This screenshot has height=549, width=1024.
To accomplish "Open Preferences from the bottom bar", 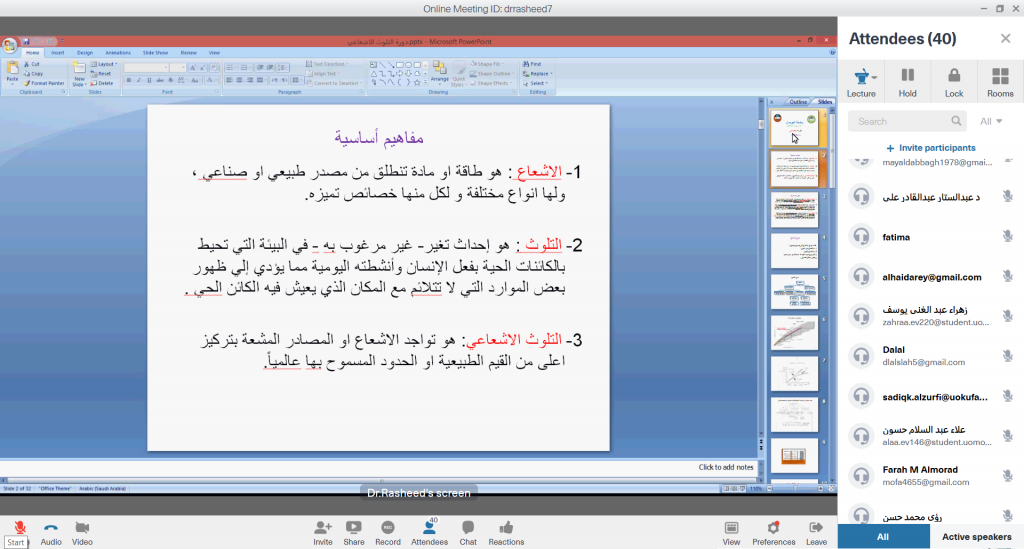I will pyautogui.click(x=773, y=527).
